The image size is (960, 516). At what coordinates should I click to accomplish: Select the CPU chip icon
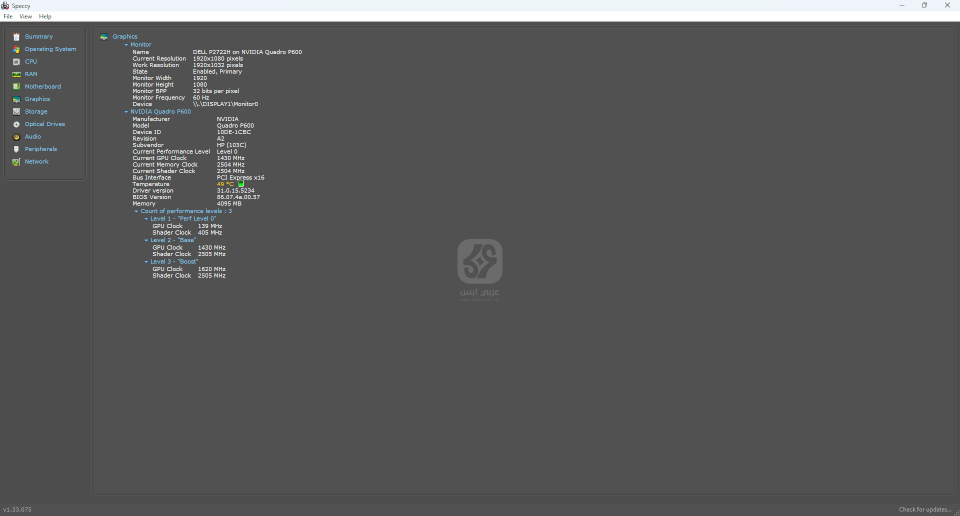click(16, 62)
